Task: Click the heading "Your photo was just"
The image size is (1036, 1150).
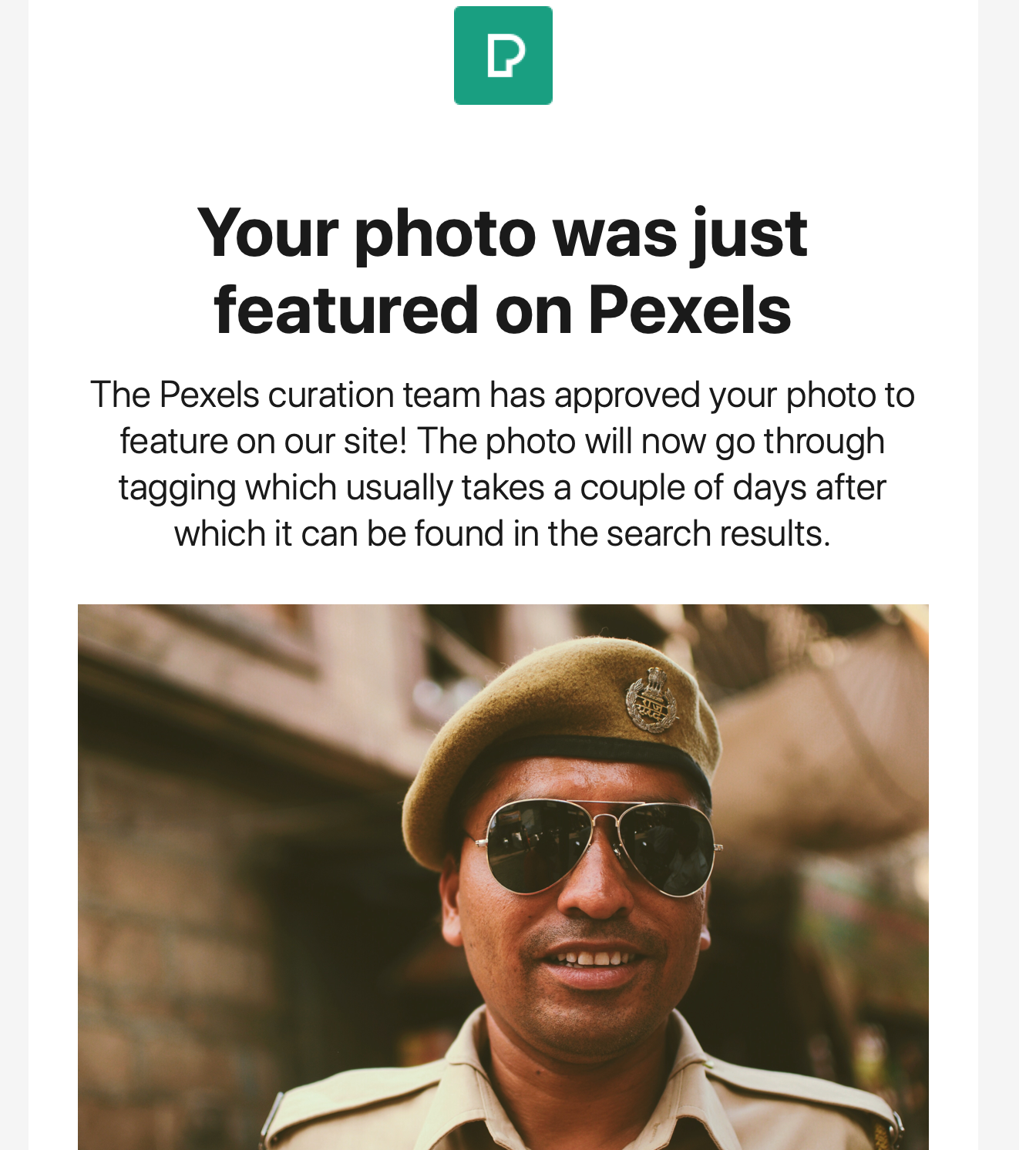Action: [x=502, y=233]
